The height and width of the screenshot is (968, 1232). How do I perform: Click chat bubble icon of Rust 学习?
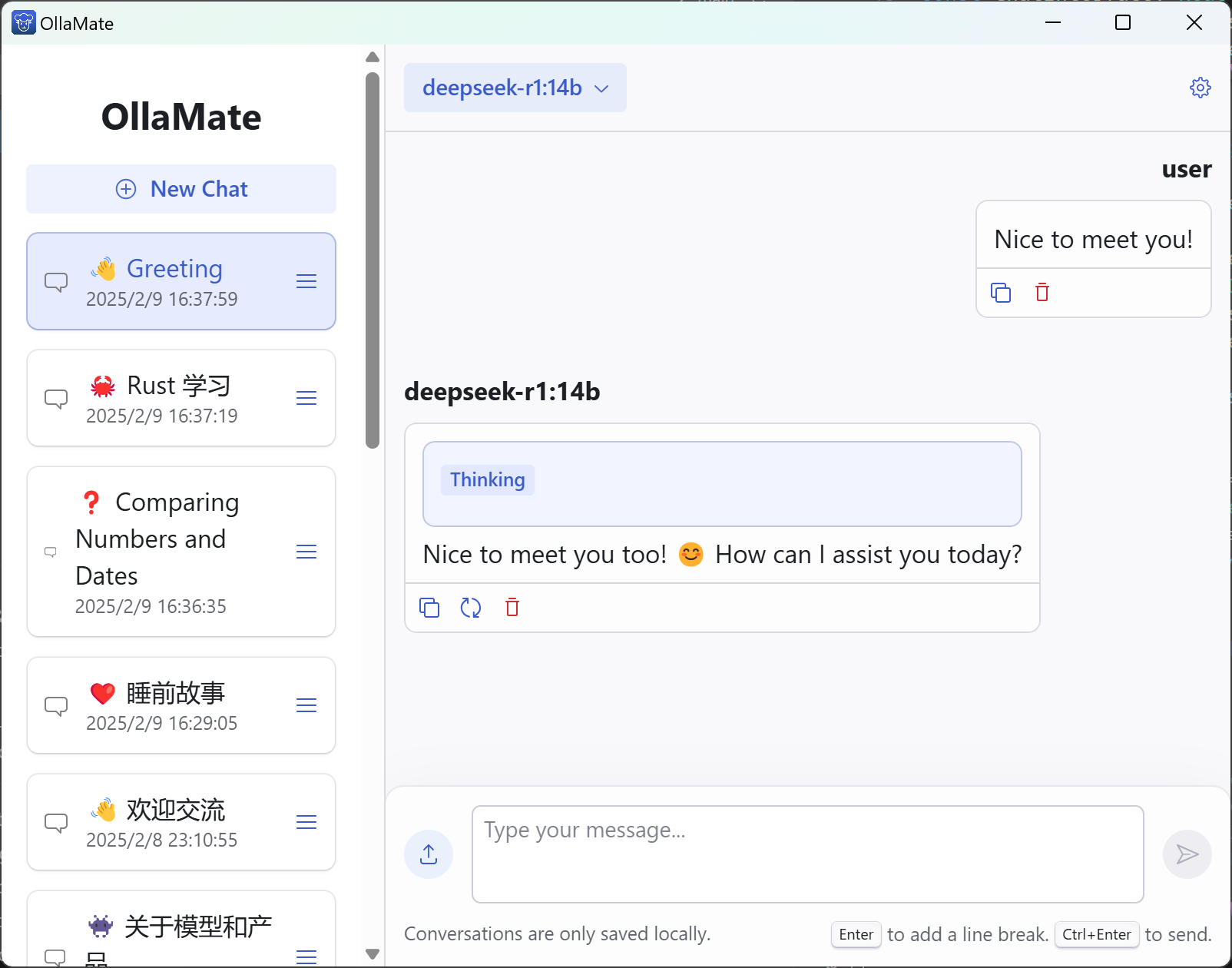point(56,399)
